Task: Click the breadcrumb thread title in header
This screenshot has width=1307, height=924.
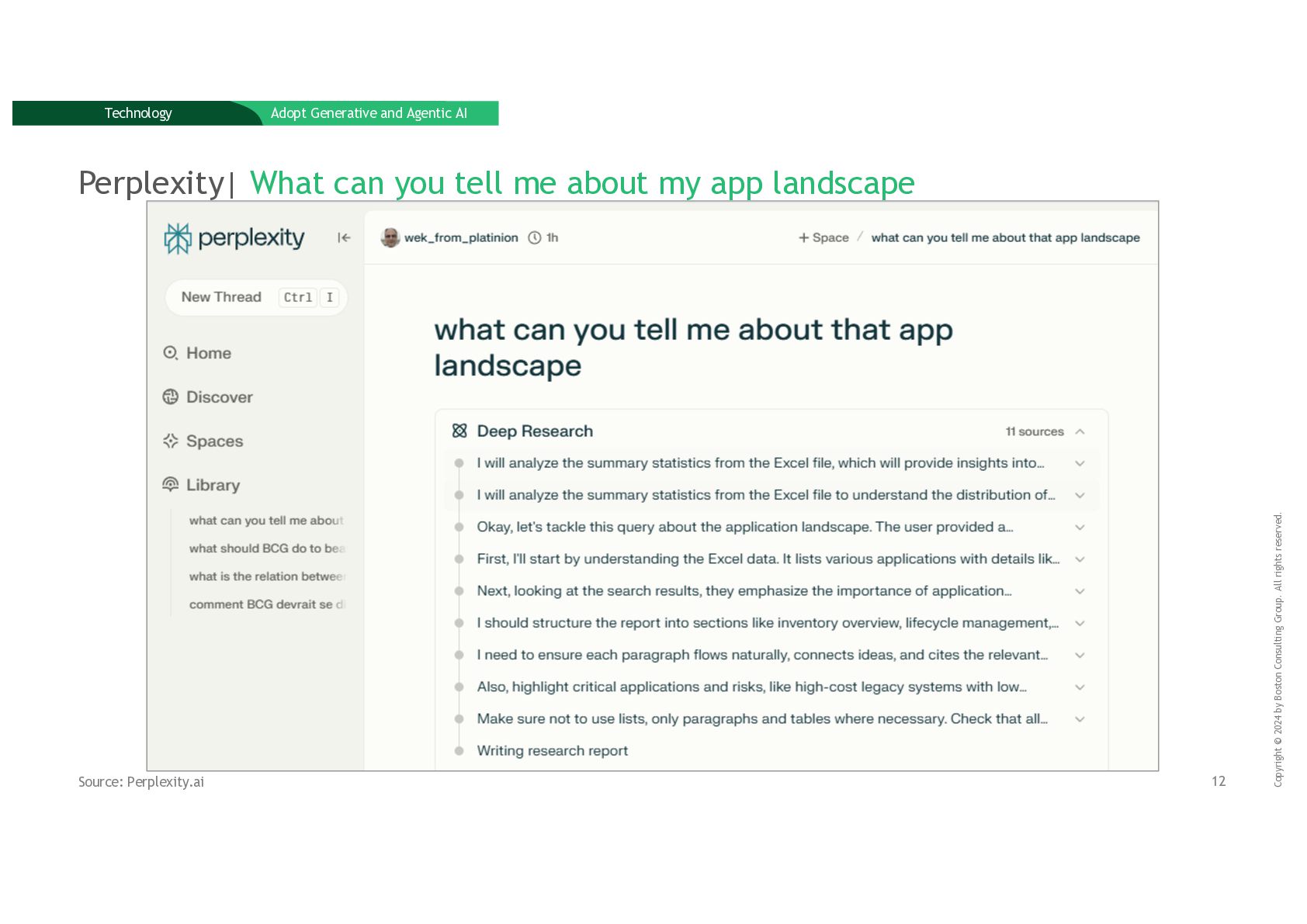Action: tap(1005, 237)
